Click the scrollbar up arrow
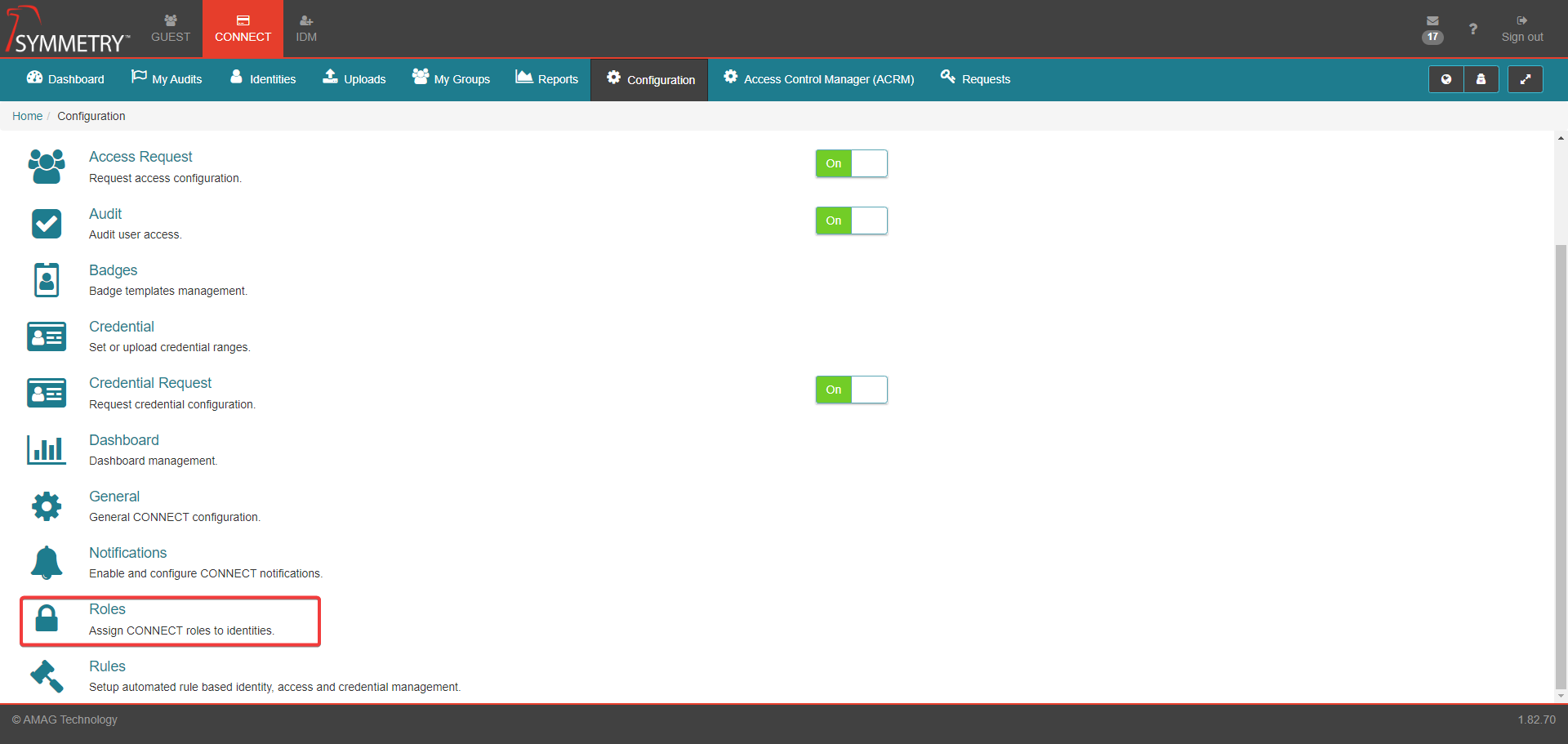This screenshot has width=1568, height=744. click(1561, 138)
